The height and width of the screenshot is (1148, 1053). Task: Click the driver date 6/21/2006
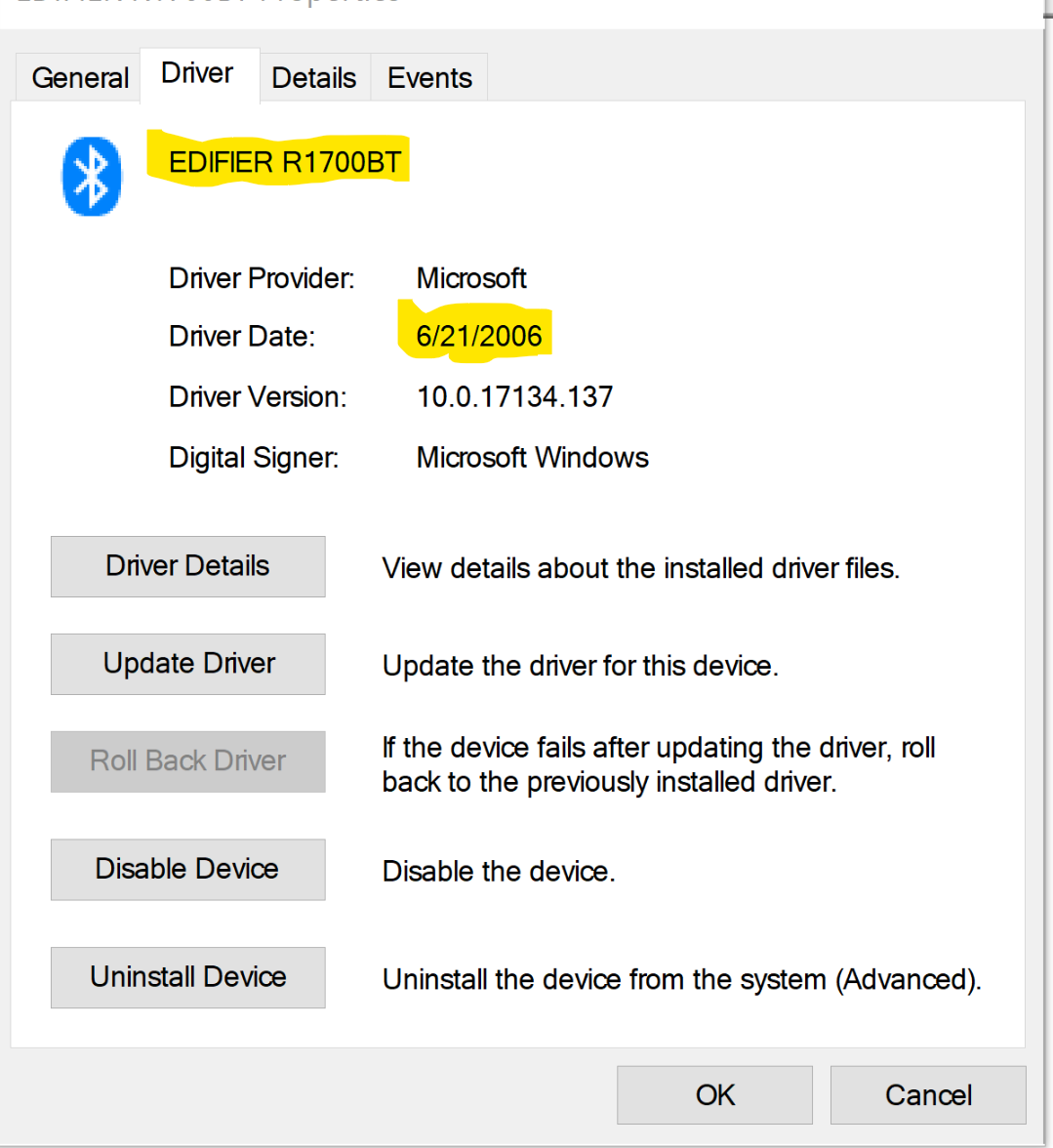(479, 337)
